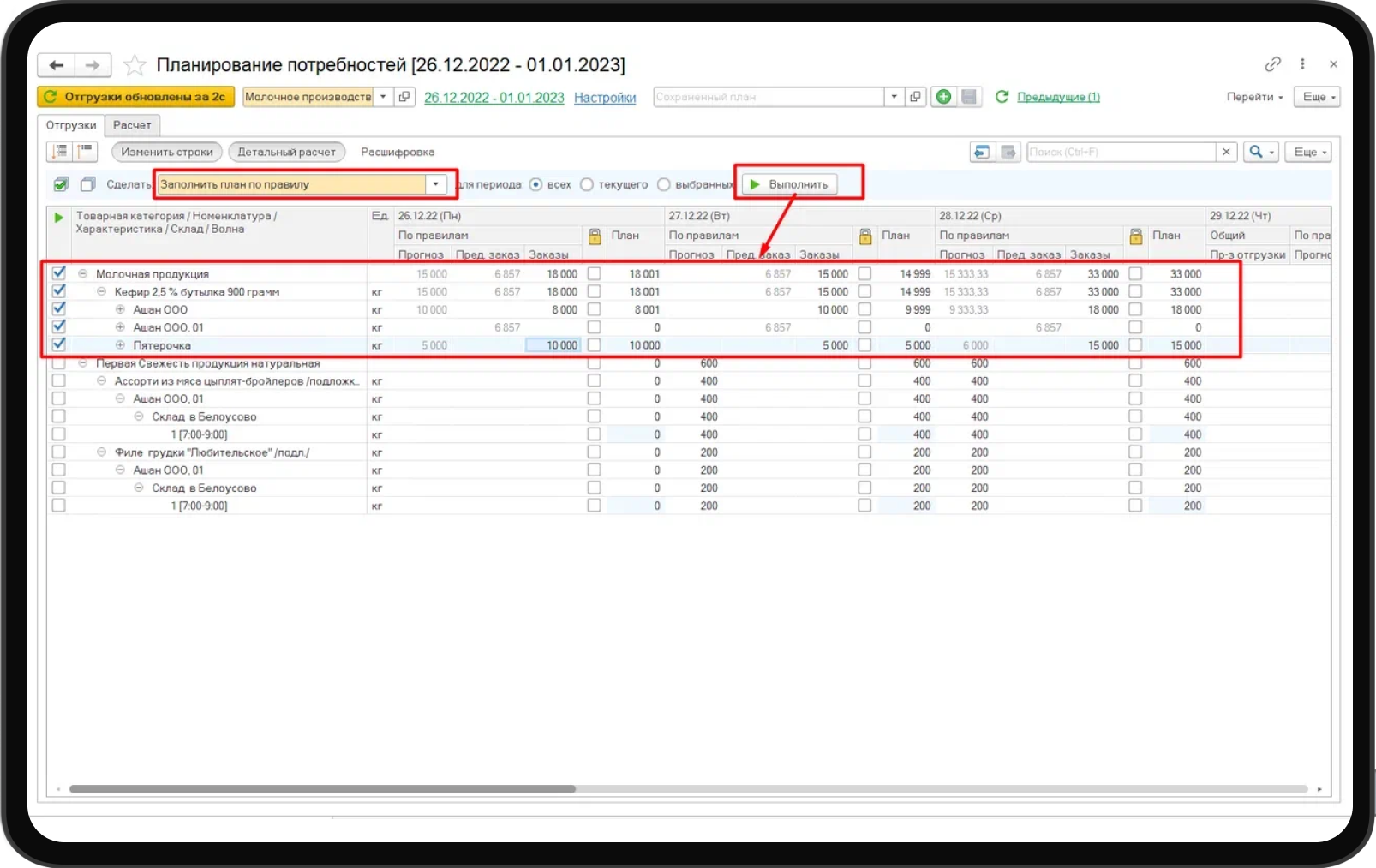
Task: Click the Изменить строки button
Action: pyautogui.click(x=167, y=152)
